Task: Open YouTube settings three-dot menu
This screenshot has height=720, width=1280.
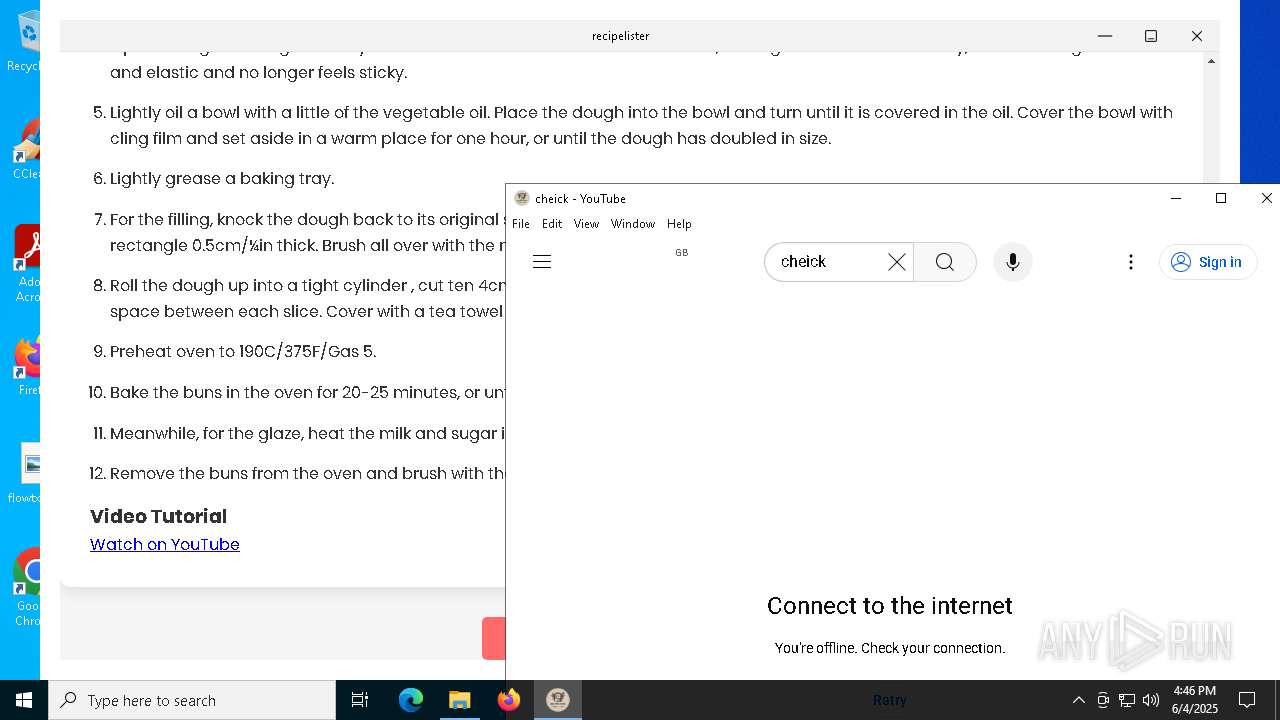Action: click(1131, 262)
